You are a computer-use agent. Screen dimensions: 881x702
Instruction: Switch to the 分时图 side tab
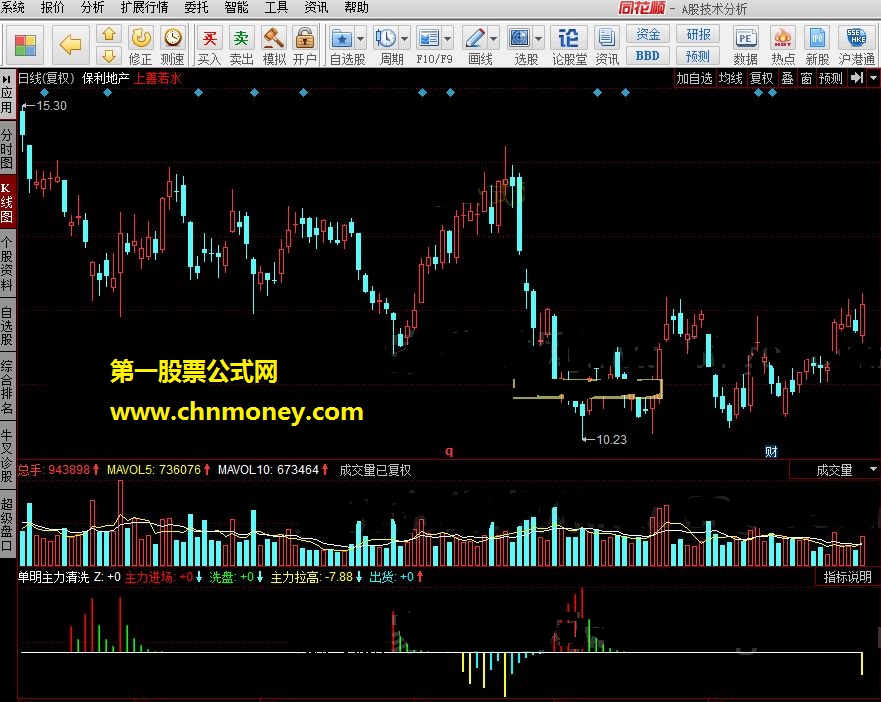tap(7, 148)
